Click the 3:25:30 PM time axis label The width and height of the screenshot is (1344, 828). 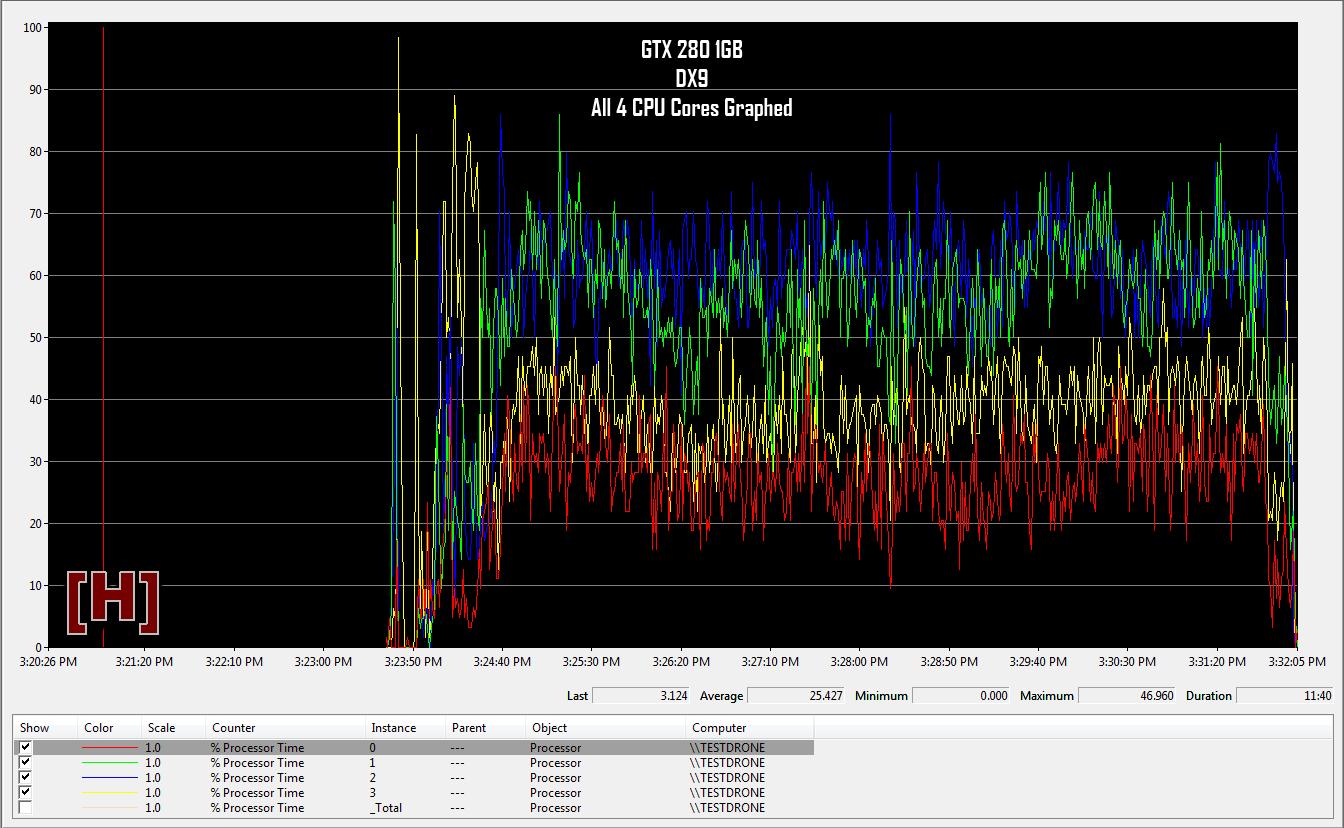pyautogui.click(x=591, y=661)
